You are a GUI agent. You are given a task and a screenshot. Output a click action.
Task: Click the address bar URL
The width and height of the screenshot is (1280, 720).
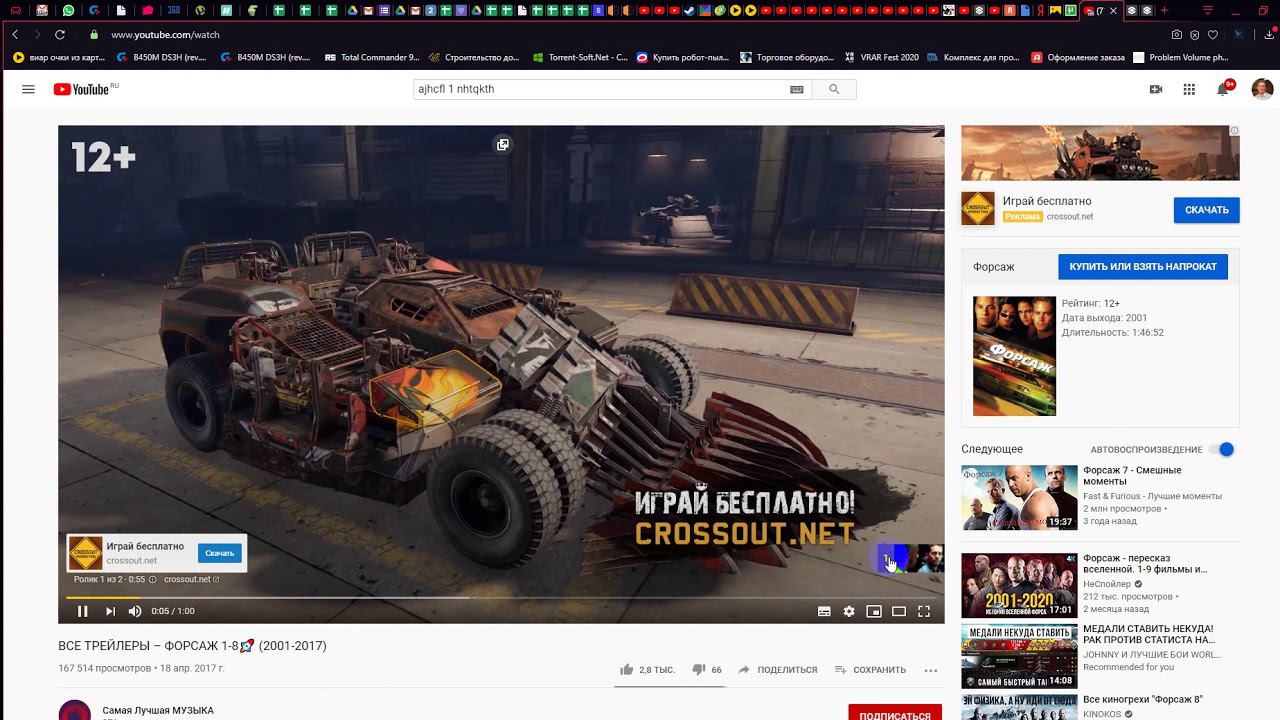165,34
